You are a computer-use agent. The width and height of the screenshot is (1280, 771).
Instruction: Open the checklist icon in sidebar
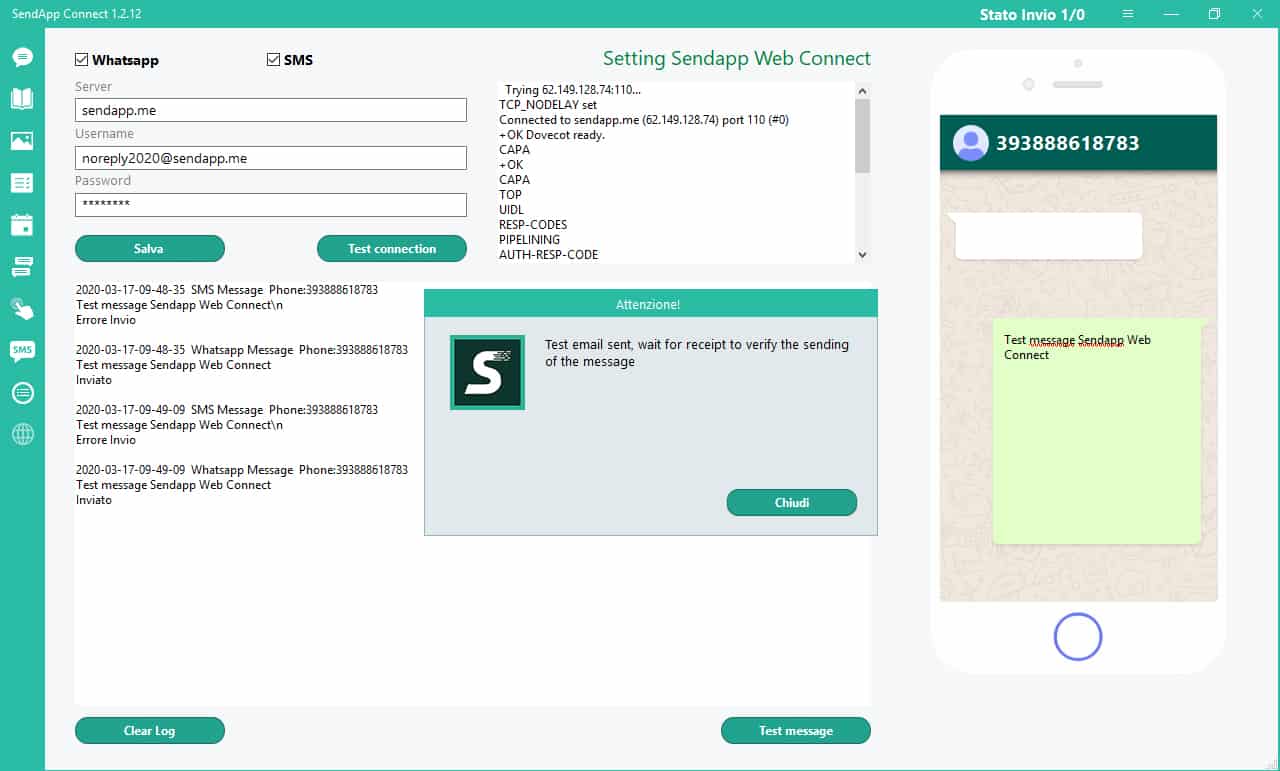click(22, 183)
